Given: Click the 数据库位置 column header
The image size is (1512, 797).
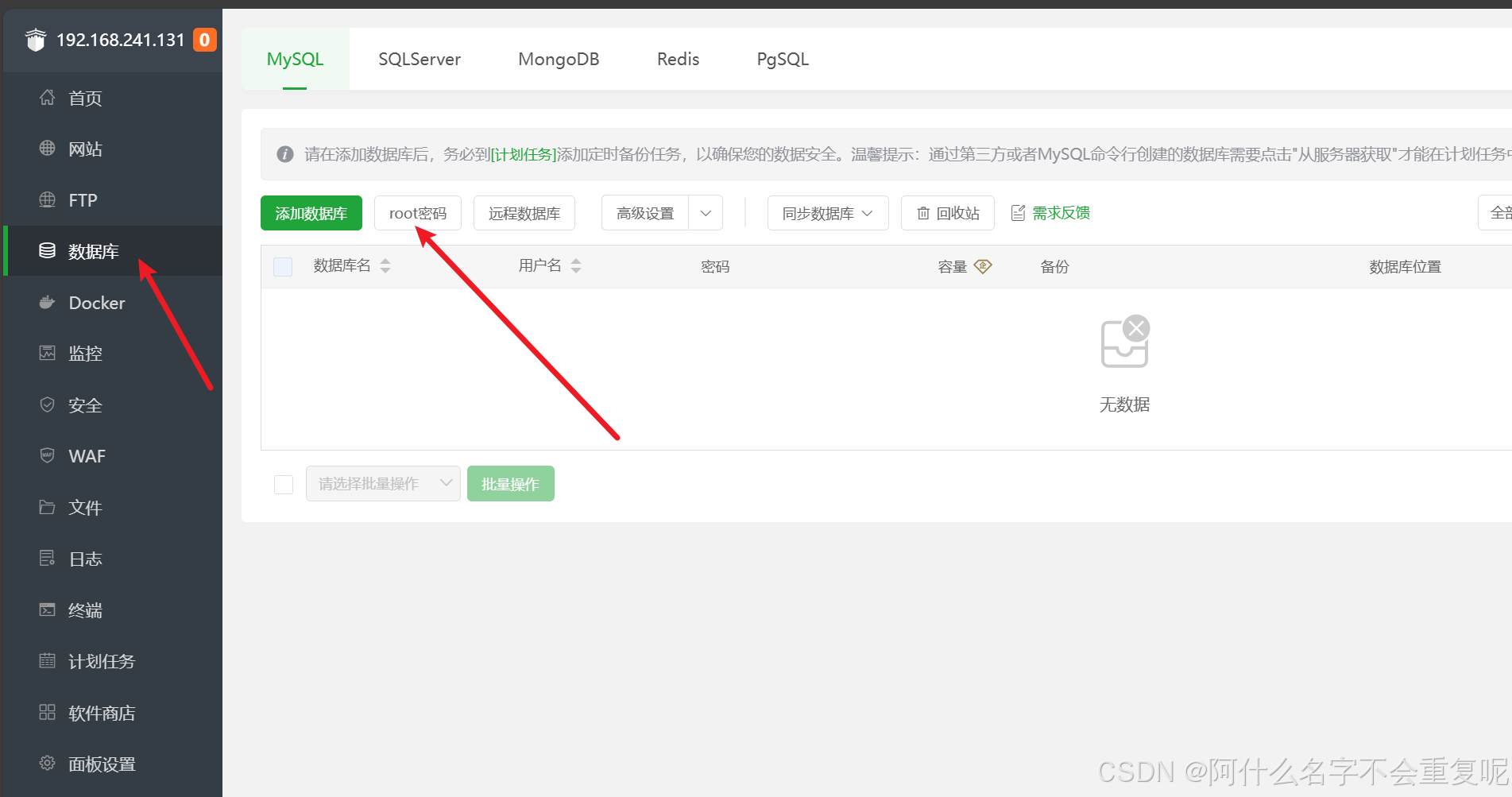Looking at the screenshot, I should tap(1405, 267).
